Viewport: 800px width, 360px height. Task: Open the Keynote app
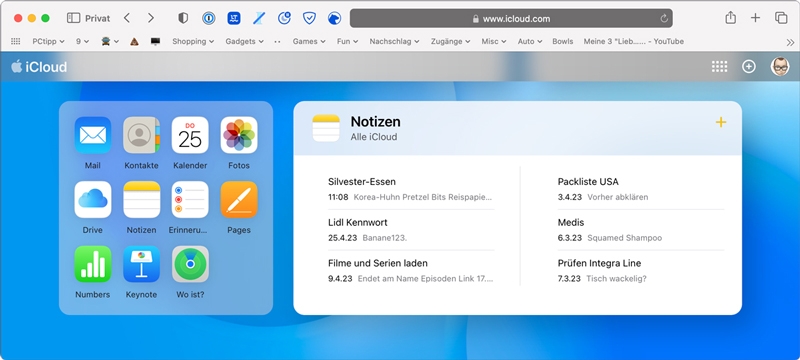[141, 264]
